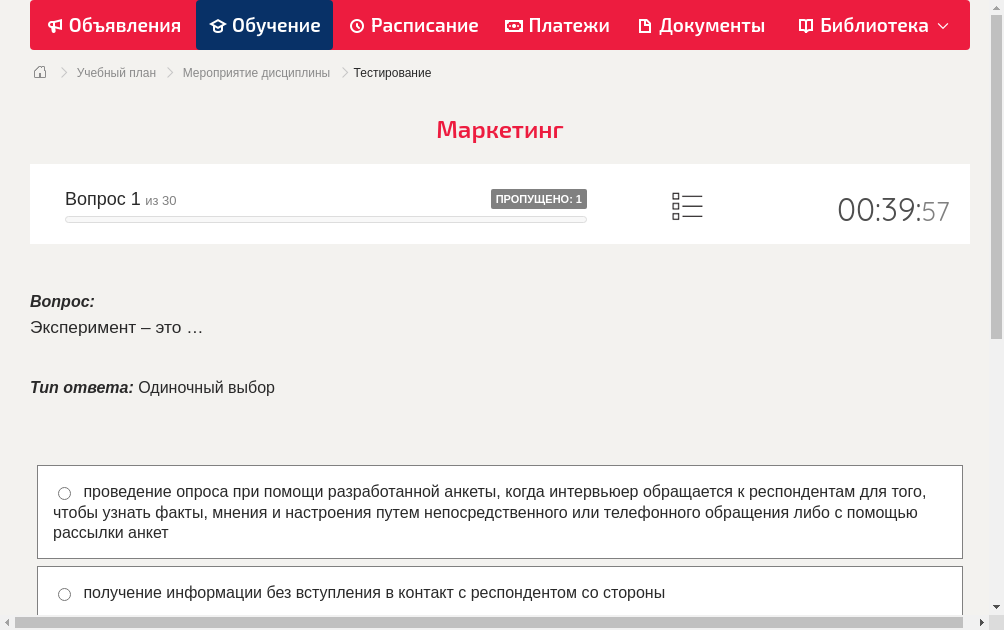
Task: Expand the Библиотека dropdown chevron
Action: [940, 26]
